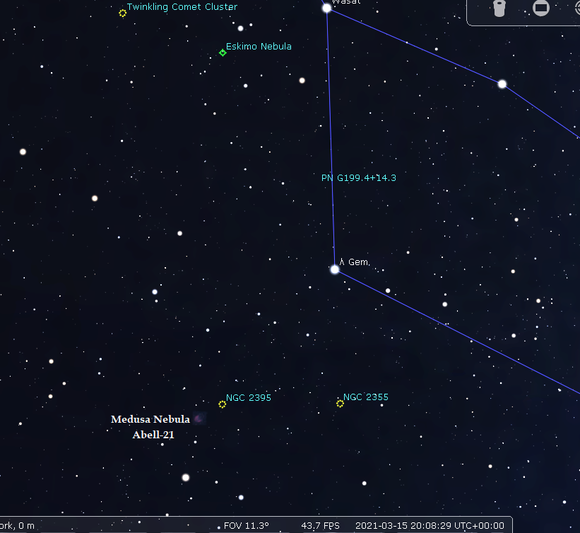Click the Medusa Nebula text label
The image size is (580, 533).
pyautogui.click(x=150, y=419)
